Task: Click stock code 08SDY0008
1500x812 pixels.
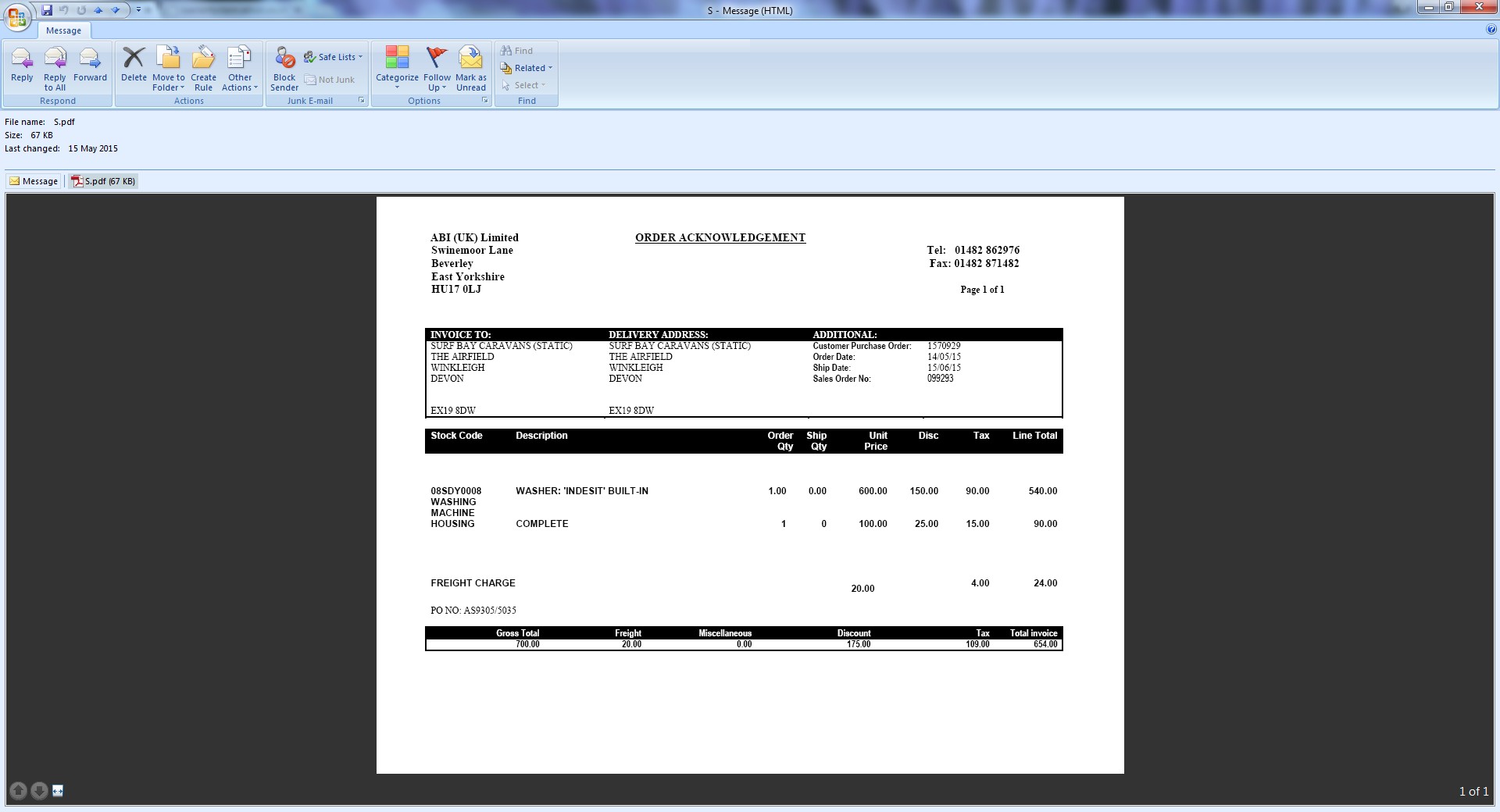Action: (456, 491)
